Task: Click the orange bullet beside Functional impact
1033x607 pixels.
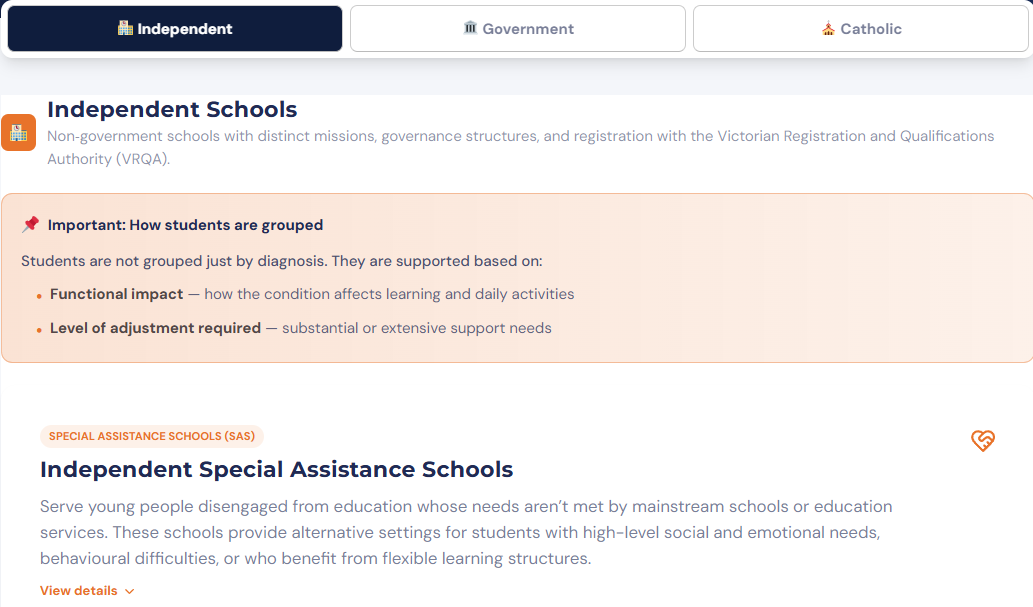Action: click(x=41, y=295)
